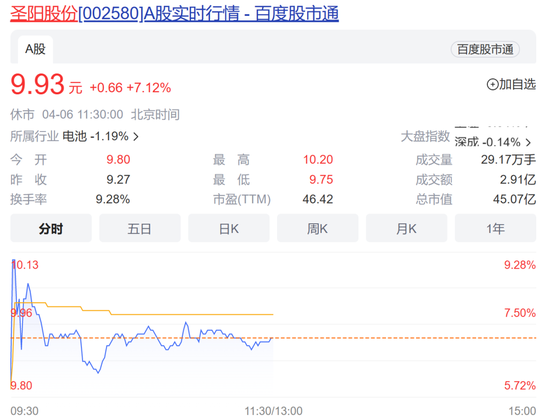Screen dimensions: 550x420
Task: Switch chart to 周K view
Action: [317, 229]
